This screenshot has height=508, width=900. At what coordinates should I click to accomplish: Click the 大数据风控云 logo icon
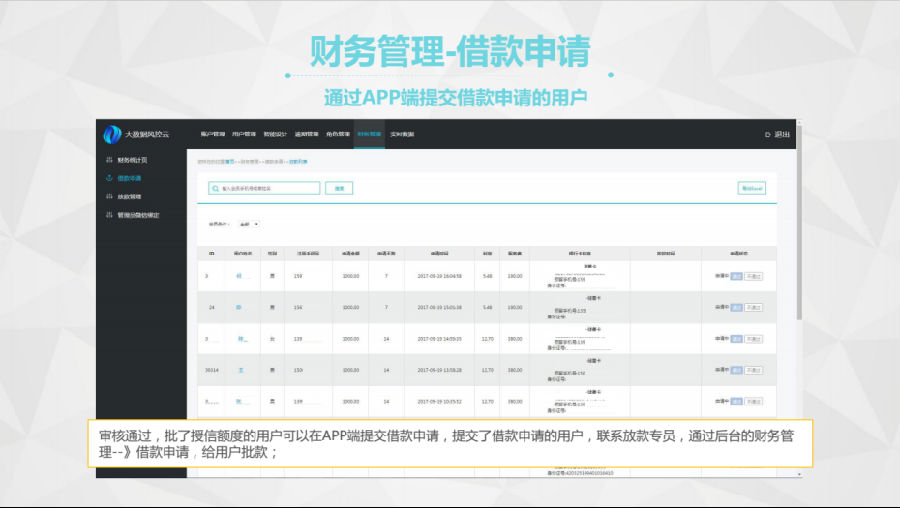coord(111,134)
